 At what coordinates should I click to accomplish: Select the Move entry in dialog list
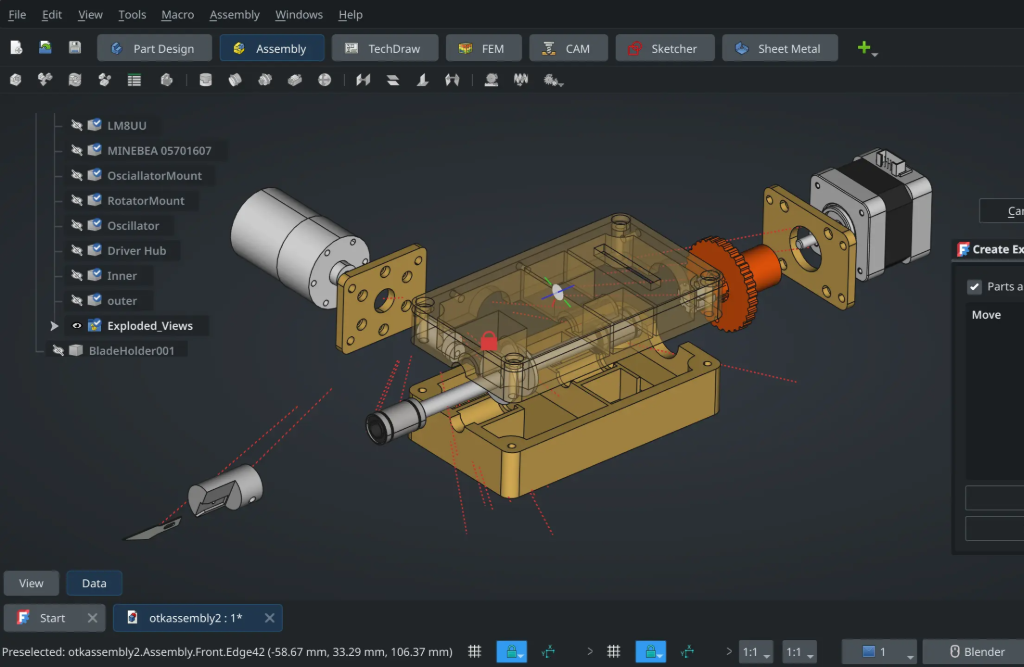[986, 315]
